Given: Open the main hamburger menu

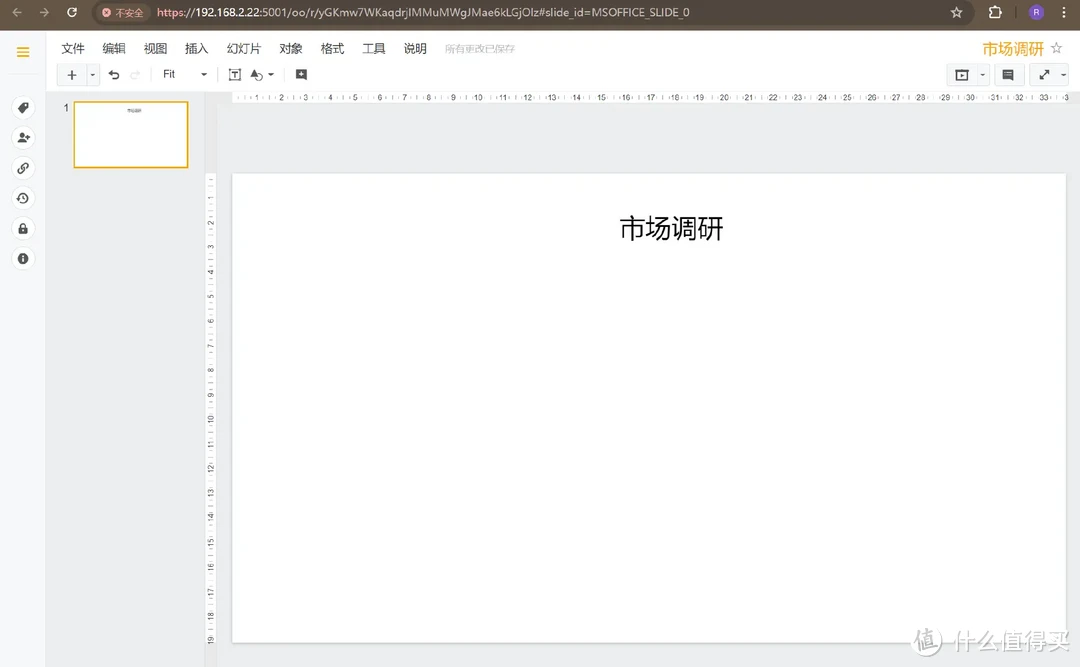Looking at the screenshot, I should point(22,50).
